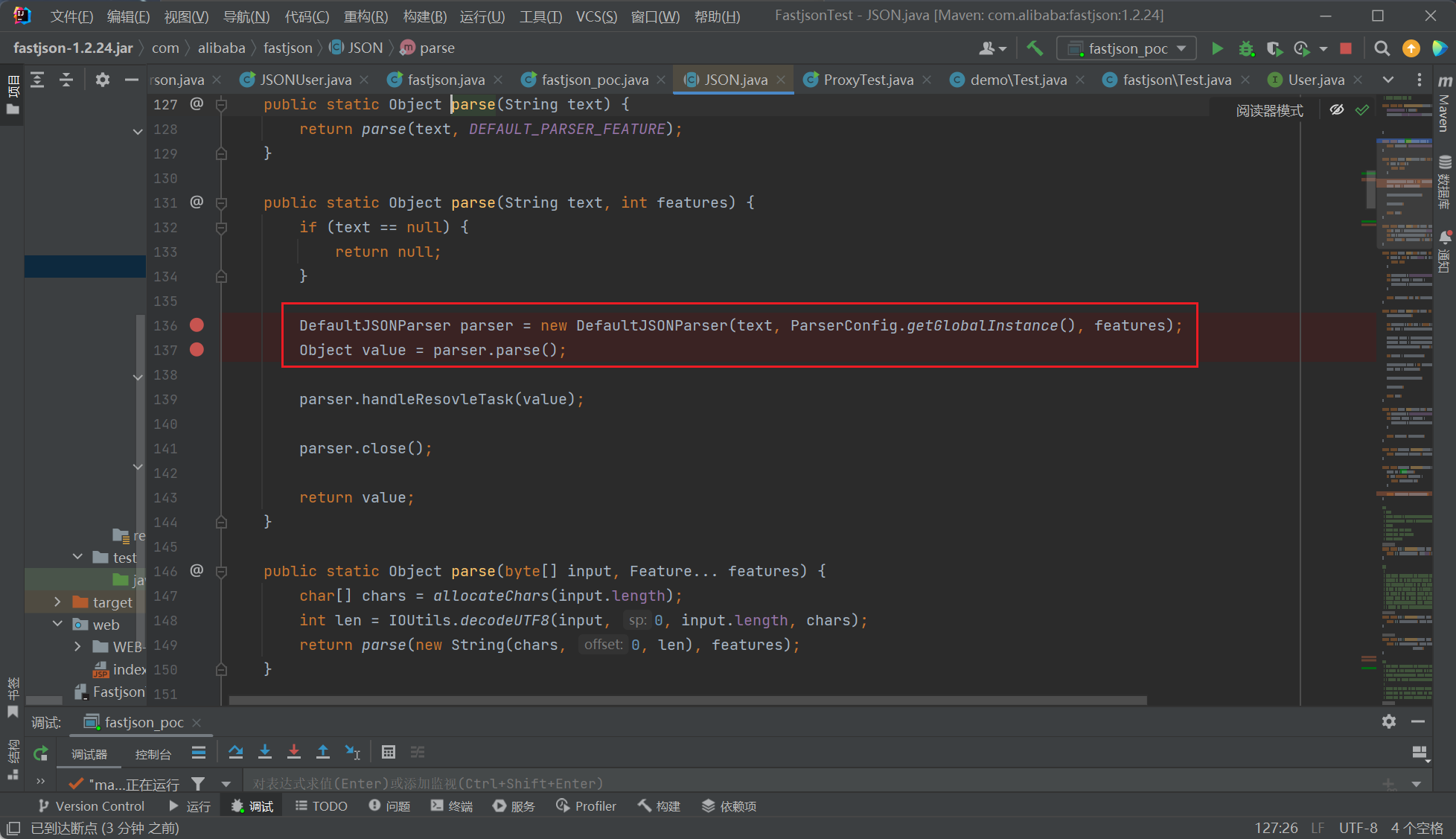Toggle breakpoint on line 137
This screenshot has width=1456, height=839.
click(x=197, y=350)
